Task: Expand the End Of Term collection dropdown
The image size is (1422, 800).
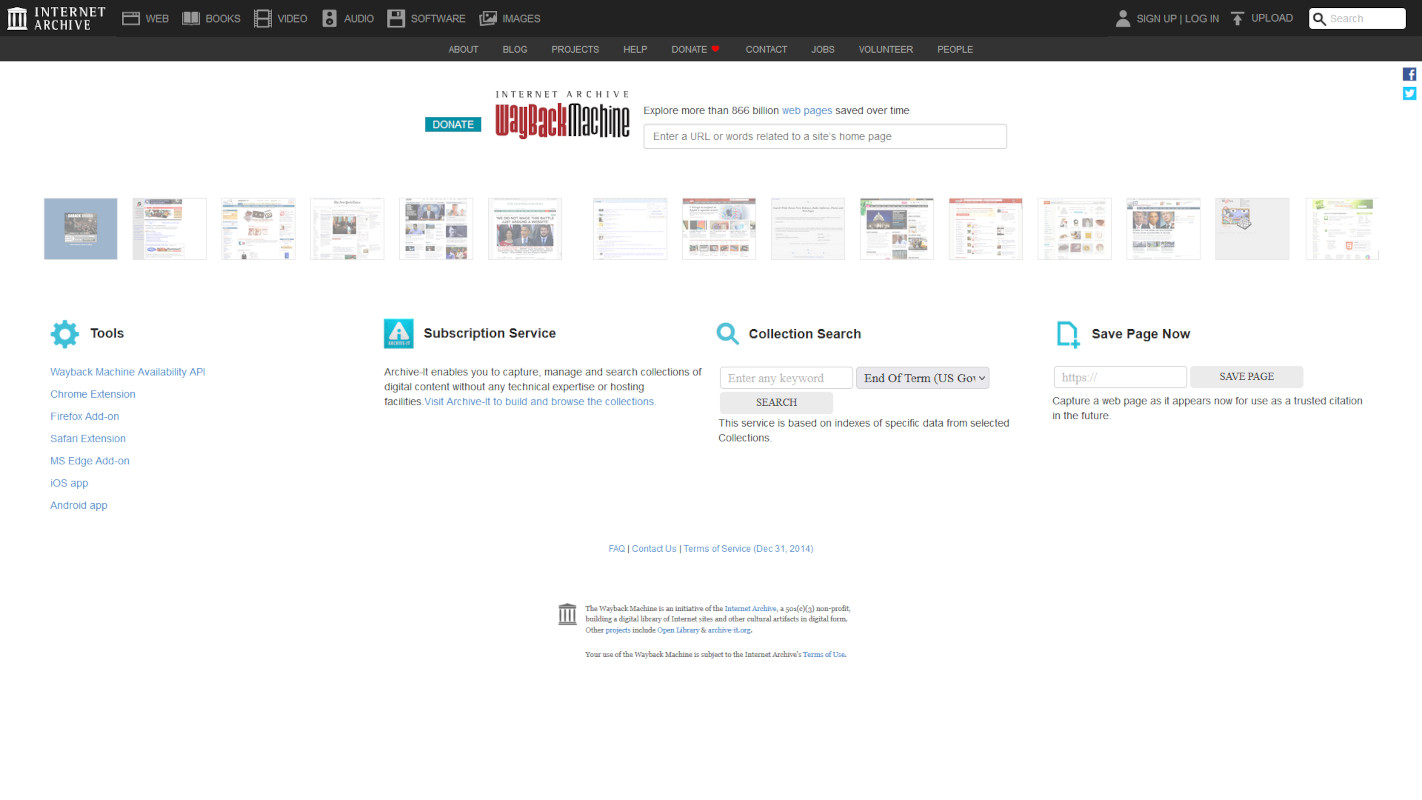Action: pyautogui.click(x=923, y=378)
